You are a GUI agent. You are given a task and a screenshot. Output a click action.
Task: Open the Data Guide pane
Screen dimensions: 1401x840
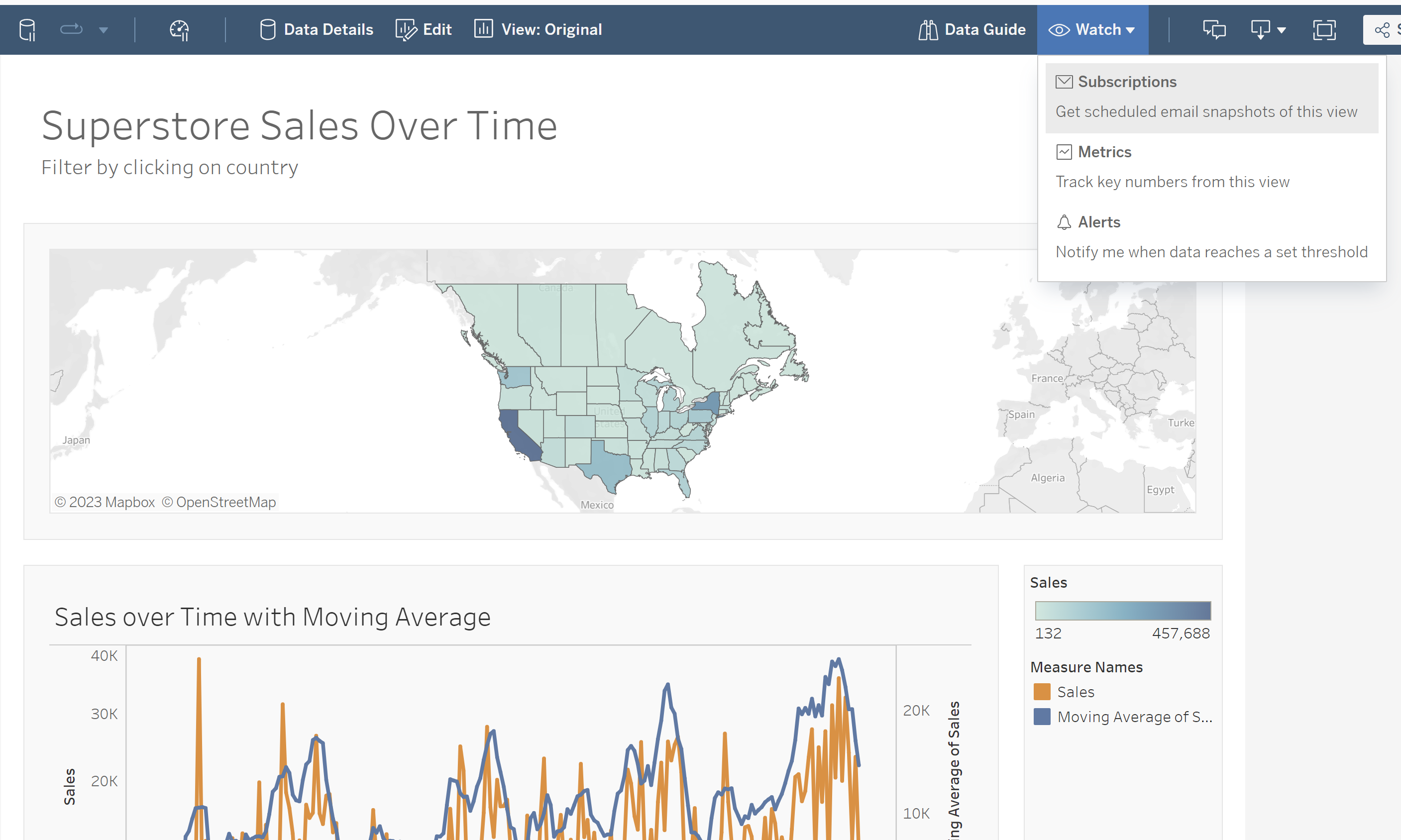(972, 29)
